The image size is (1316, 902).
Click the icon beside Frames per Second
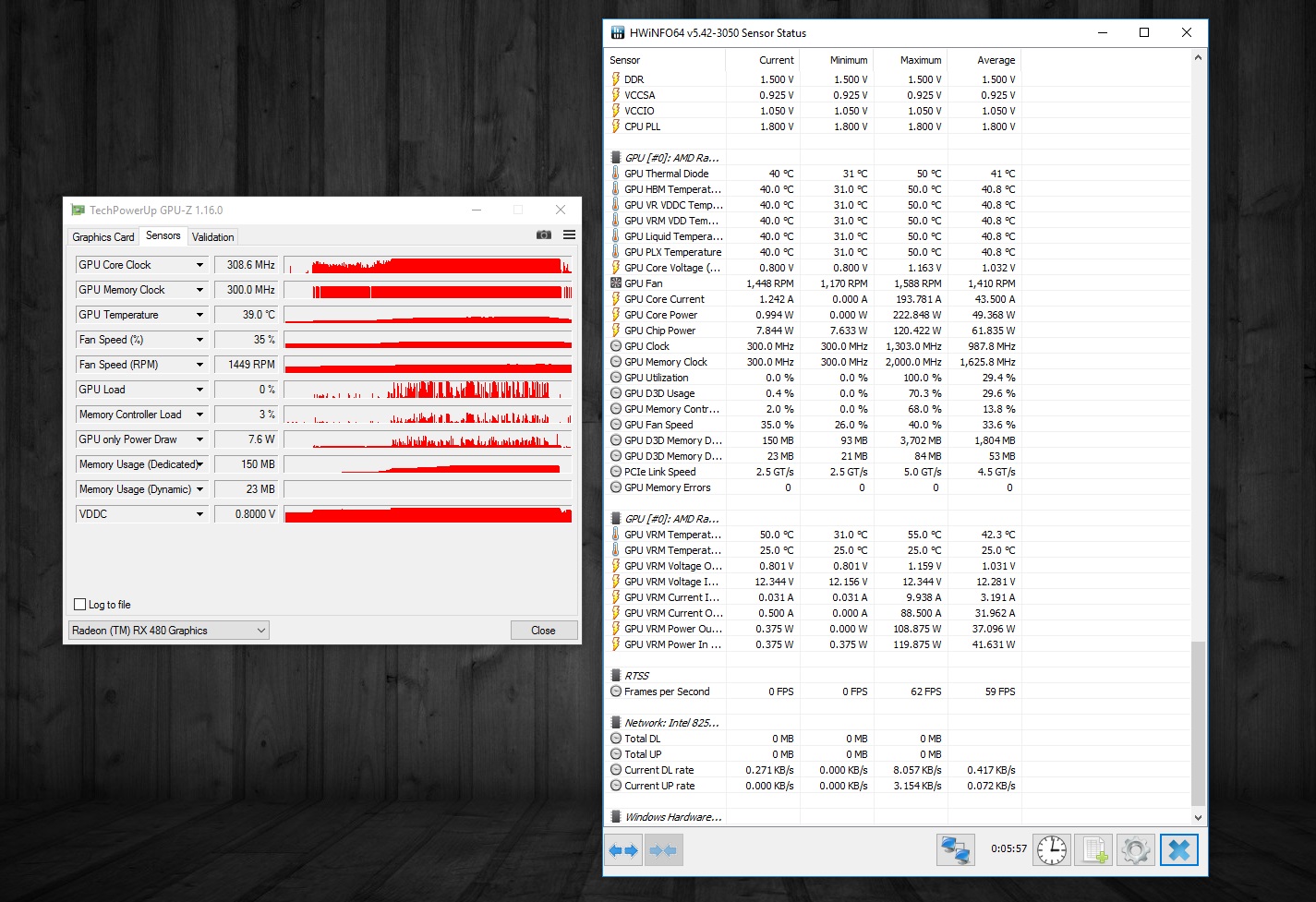[x=616, y=692]
